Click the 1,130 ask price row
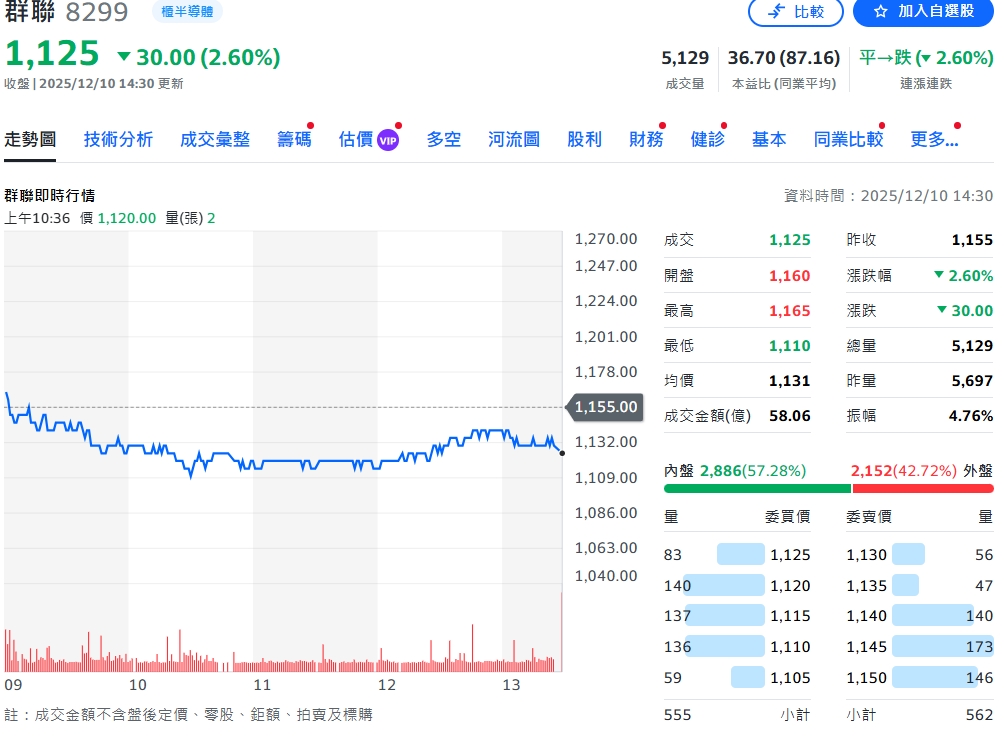1004x741 pixels. [920, 555]
